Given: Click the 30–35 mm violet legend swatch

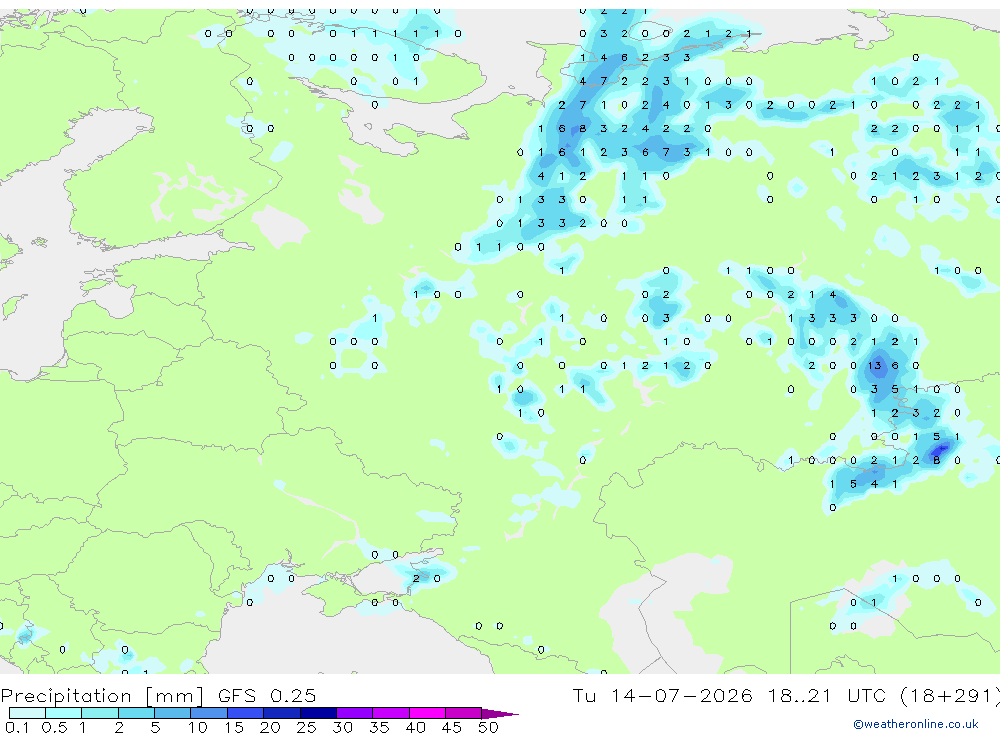Looking at the screenshot, I should tap(355, 713).
